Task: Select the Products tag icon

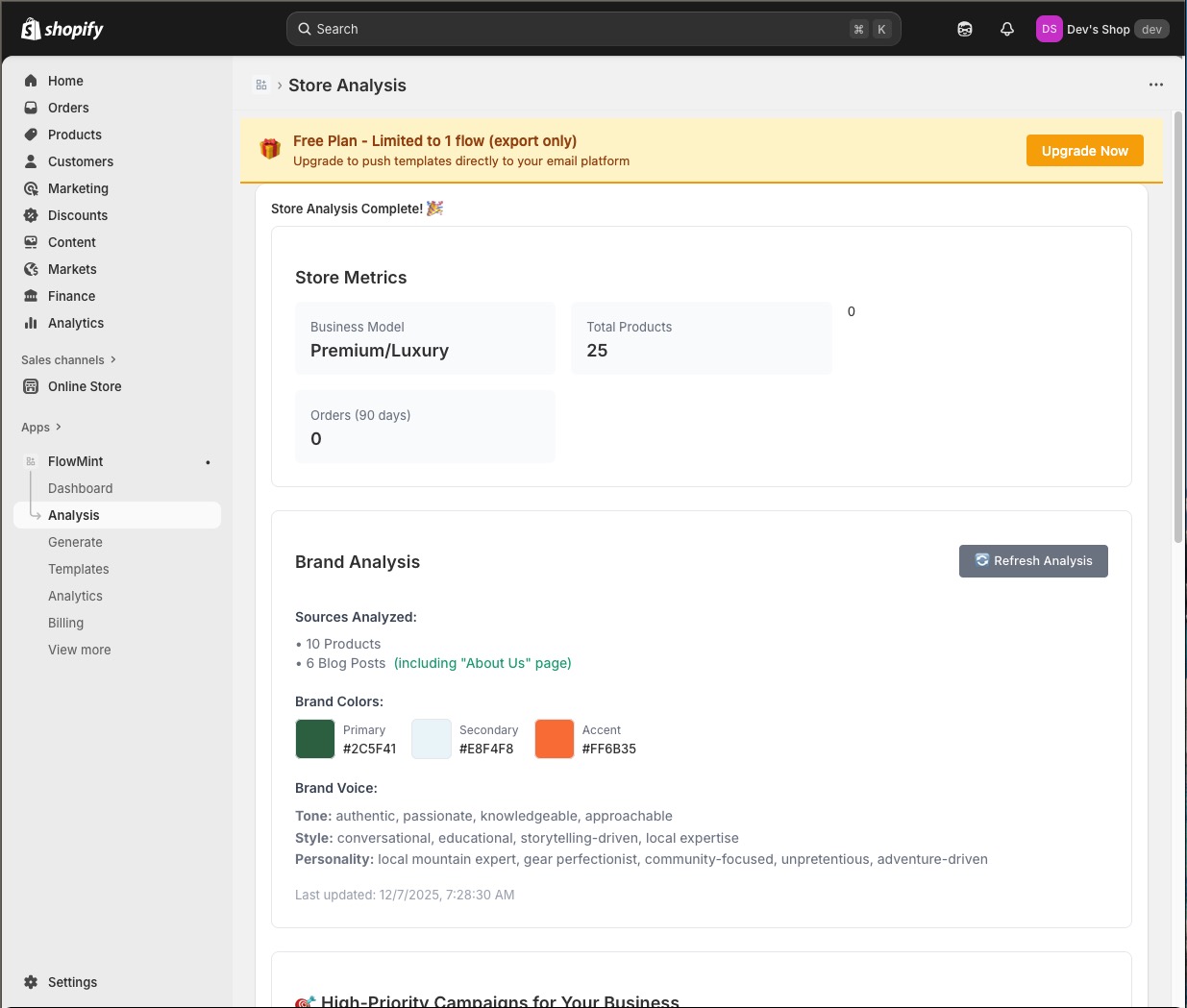Action: [x=31, y=135]
